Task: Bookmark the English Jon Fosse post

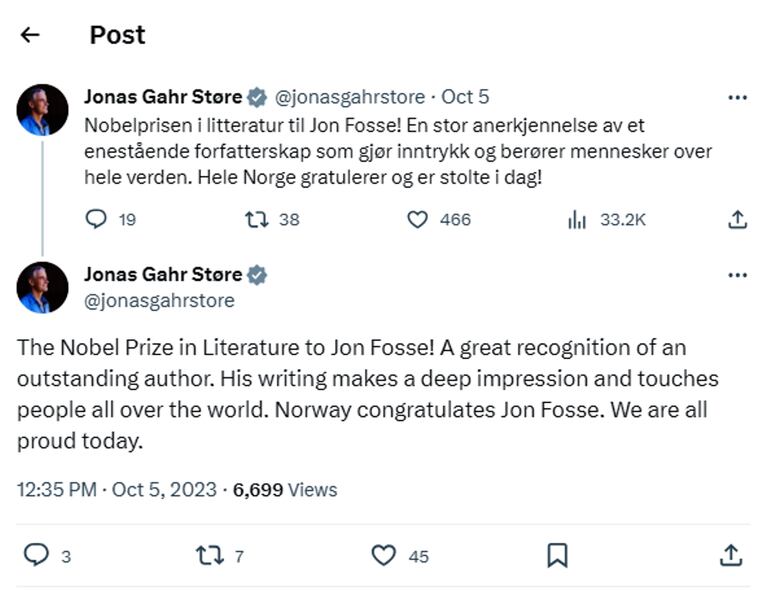Action: tap(558, 555)
